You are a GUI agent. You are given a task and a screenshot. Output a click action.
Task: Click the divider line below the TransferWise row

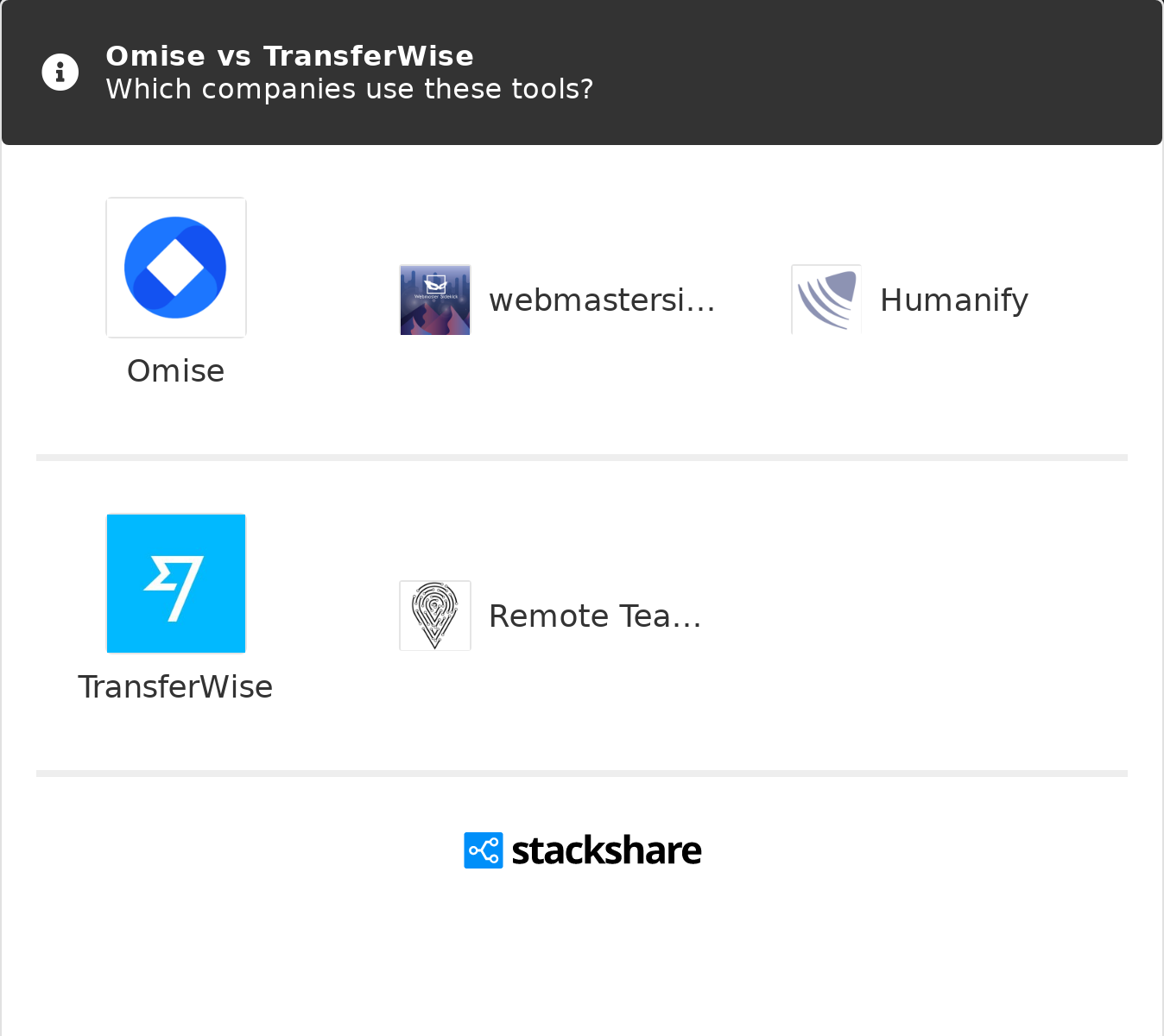click(x=582, y=774)
